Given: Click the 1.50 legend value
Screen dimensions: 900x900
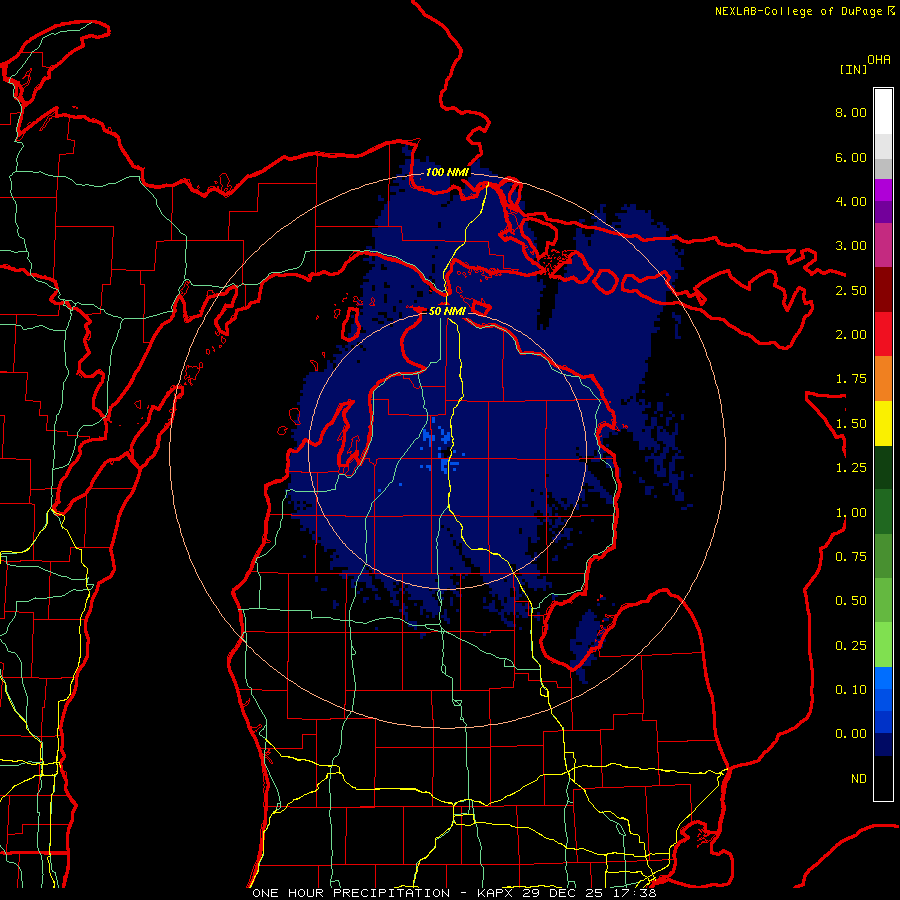Looking at the screenshot, I should coord(851,424).
